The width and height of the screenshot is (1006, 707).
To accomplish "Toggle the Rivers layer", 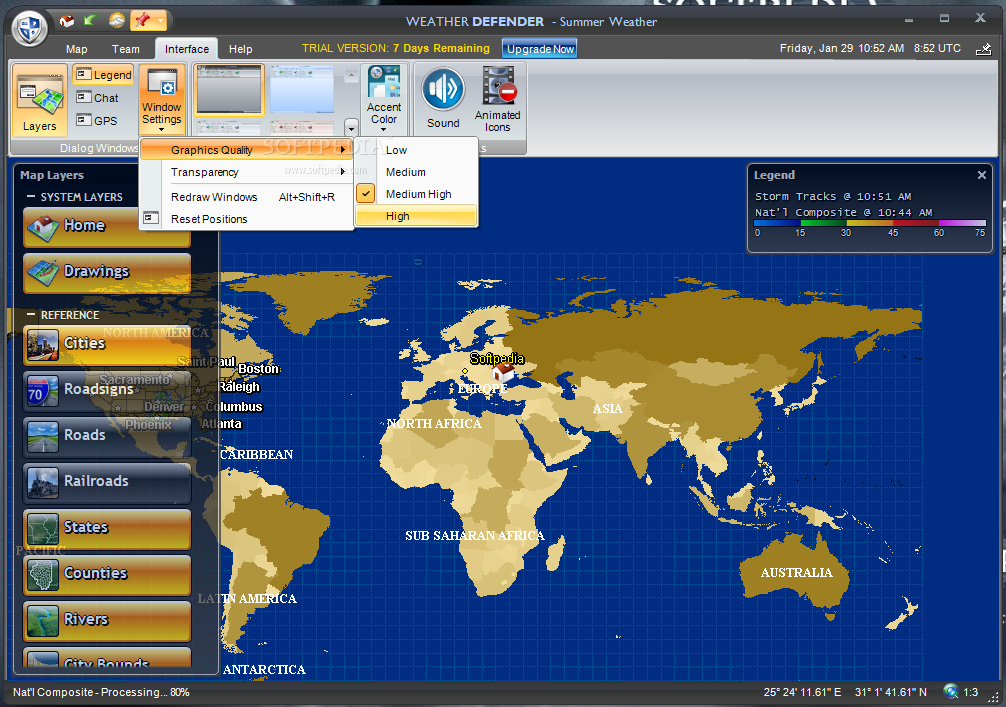I will click(x=107, y=622).
